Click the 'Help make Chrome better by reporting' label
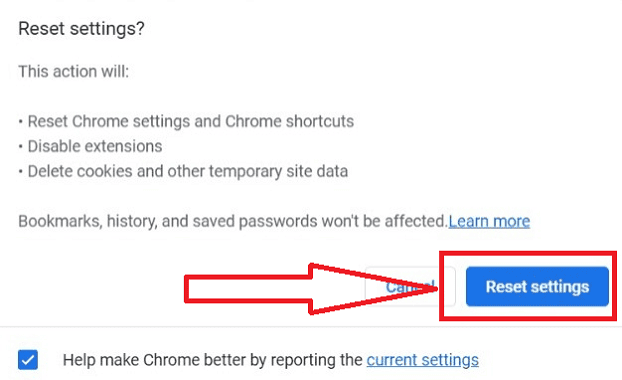This screenshot has width=622, height=380. [x=213, y=360]
